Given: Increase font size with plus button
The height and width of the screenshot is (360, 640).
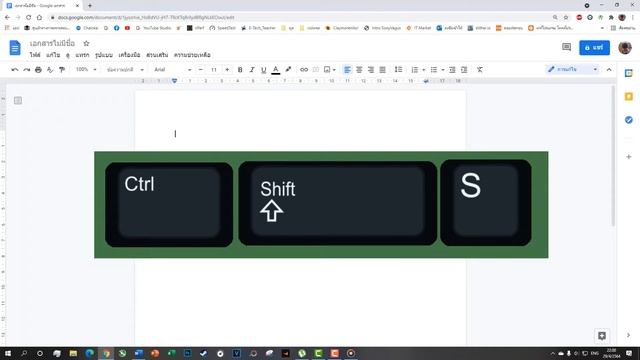Looking at the screenshot, I should 227,70.
